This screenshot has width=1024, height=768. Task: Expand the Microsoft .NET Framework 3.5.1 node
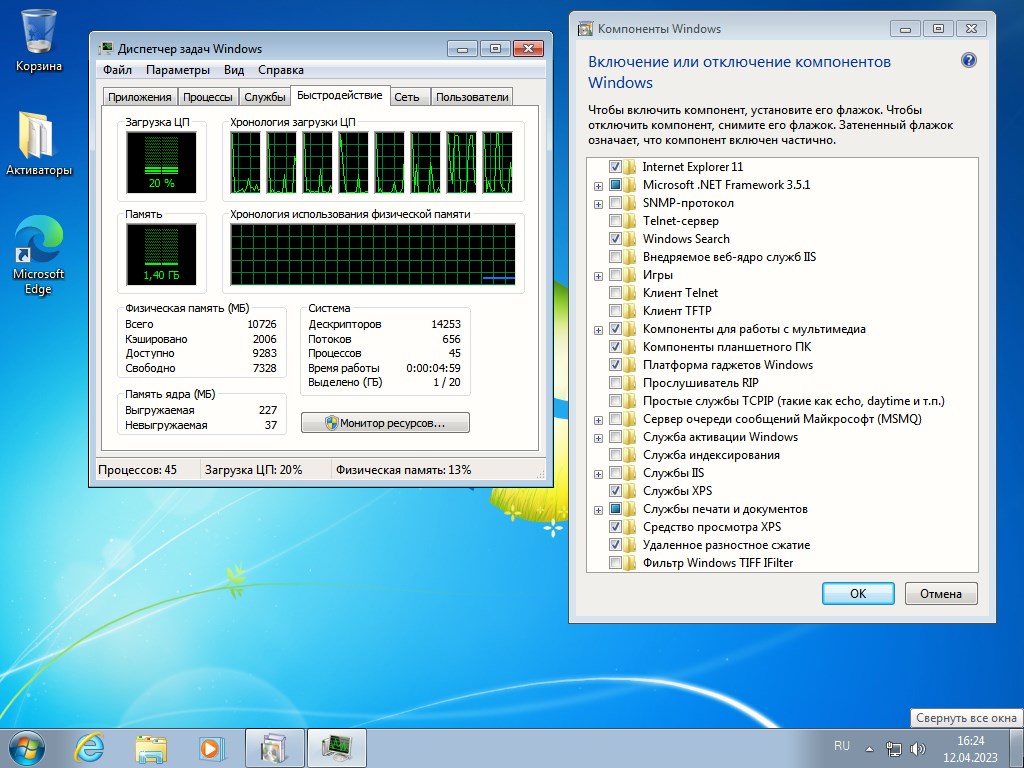click(598, 186)
